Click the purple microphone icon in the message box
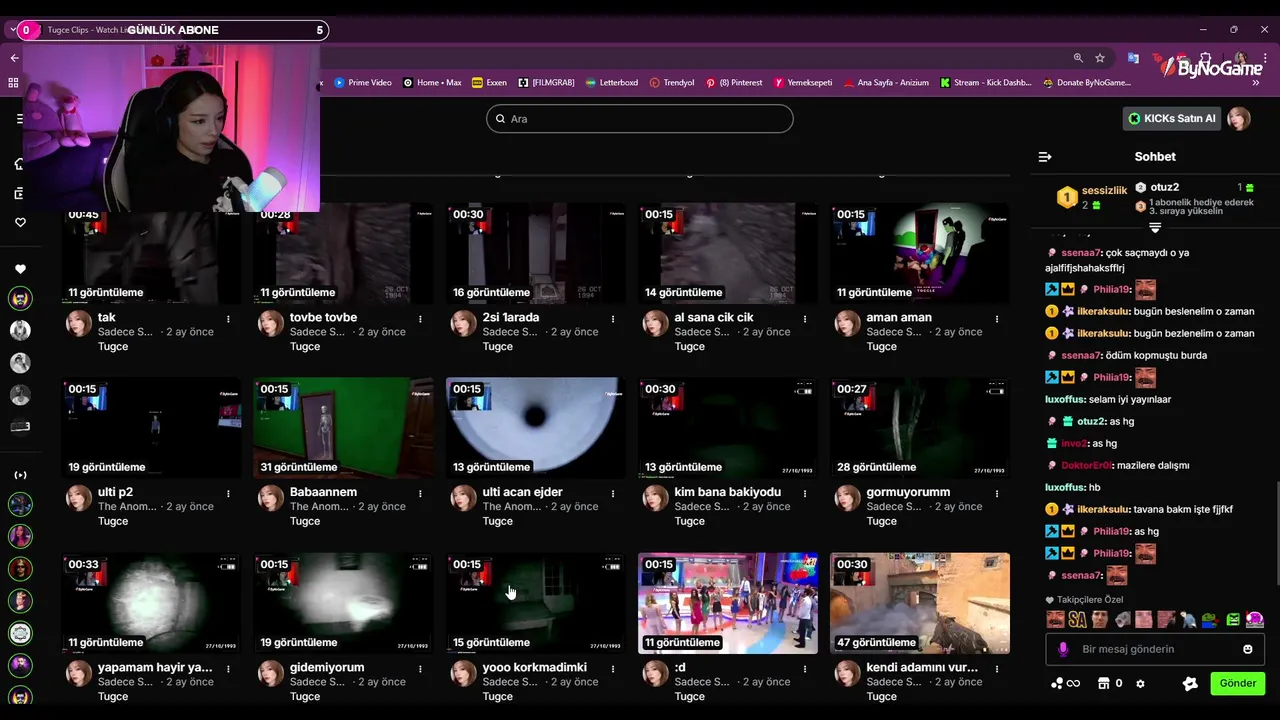 pyautogui.click(x=1063, y=649)
